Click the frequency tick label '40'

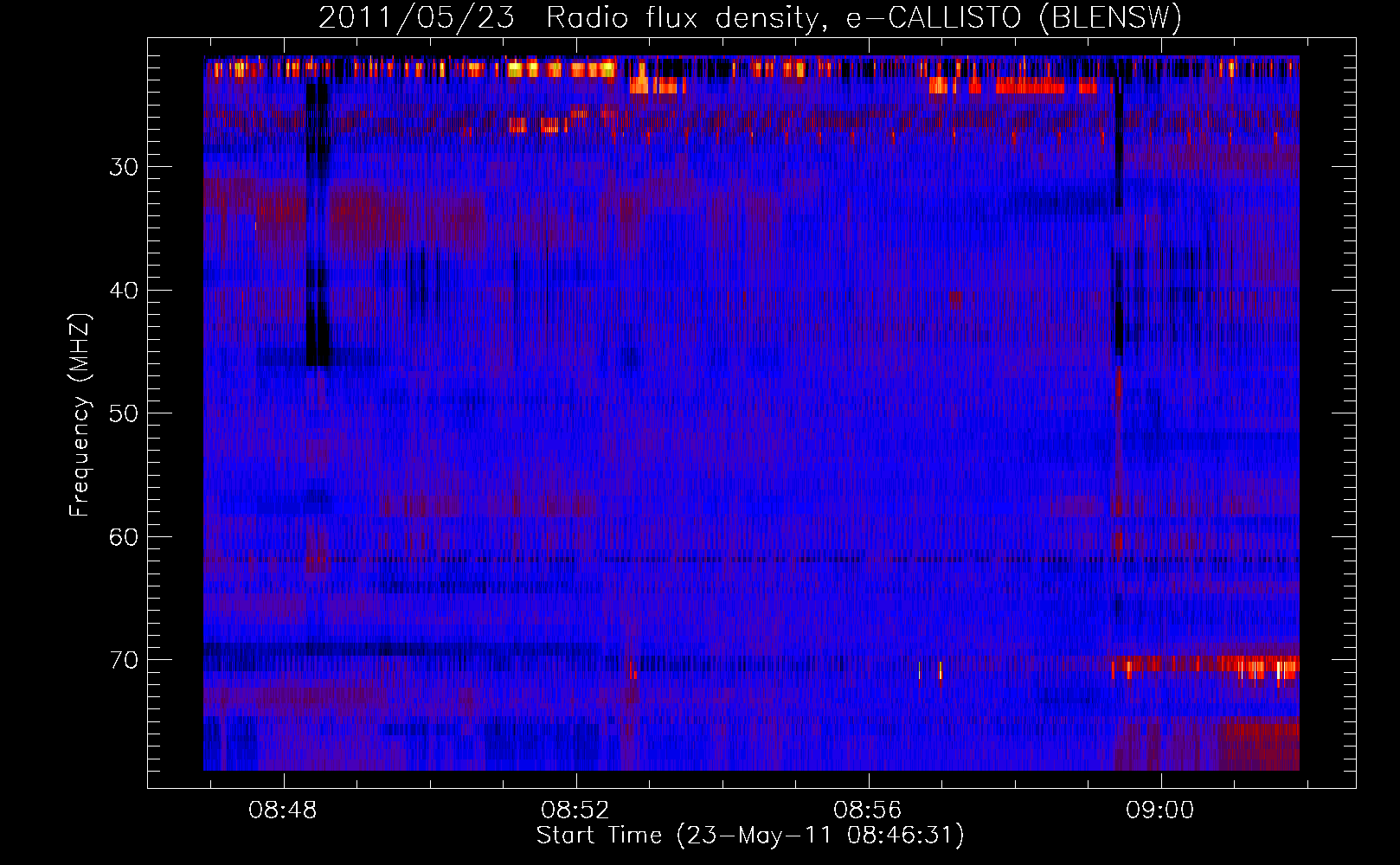[x=124, y=291]
